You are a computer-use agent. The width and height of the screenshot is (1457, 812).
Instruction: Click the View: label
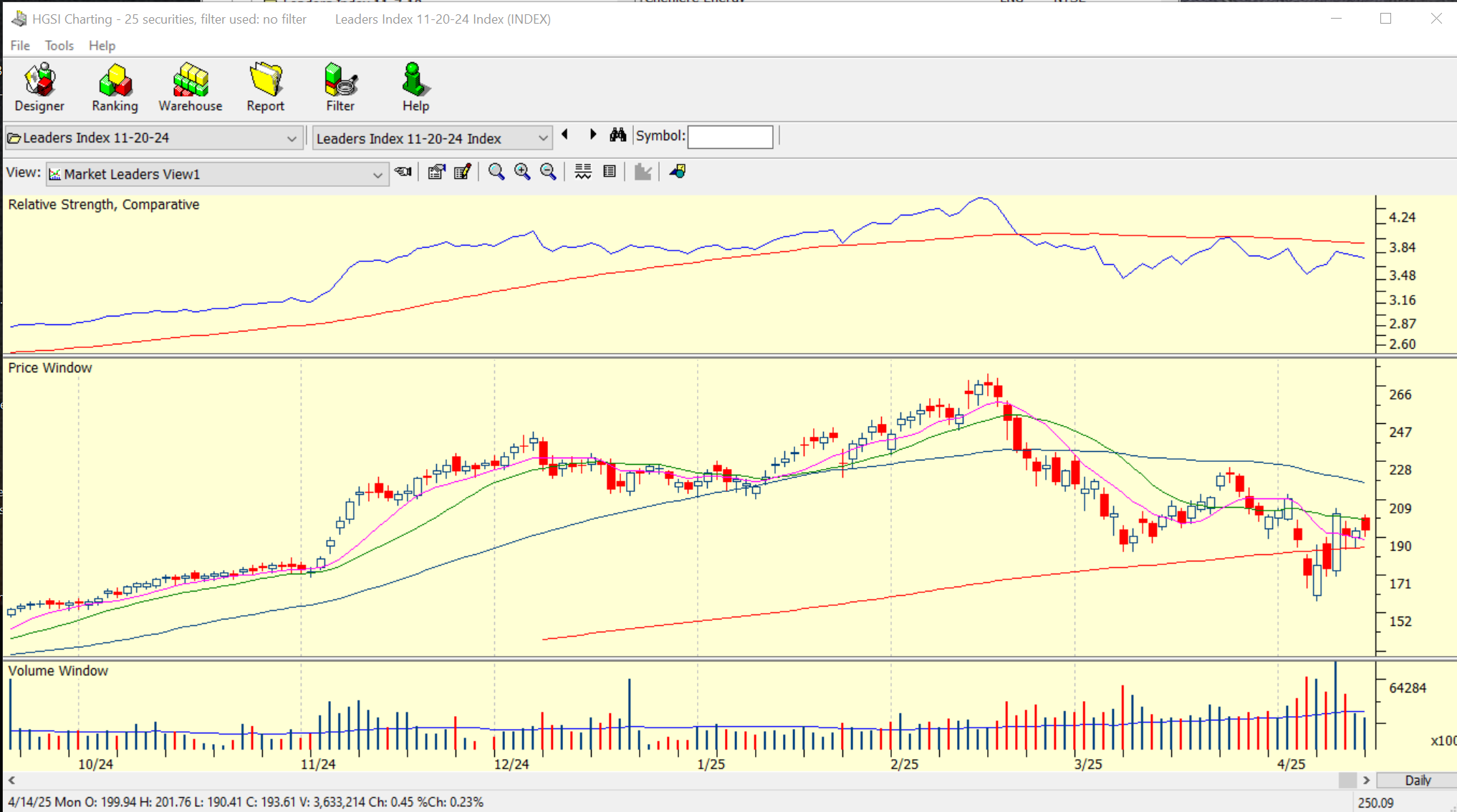pos(24,173)
